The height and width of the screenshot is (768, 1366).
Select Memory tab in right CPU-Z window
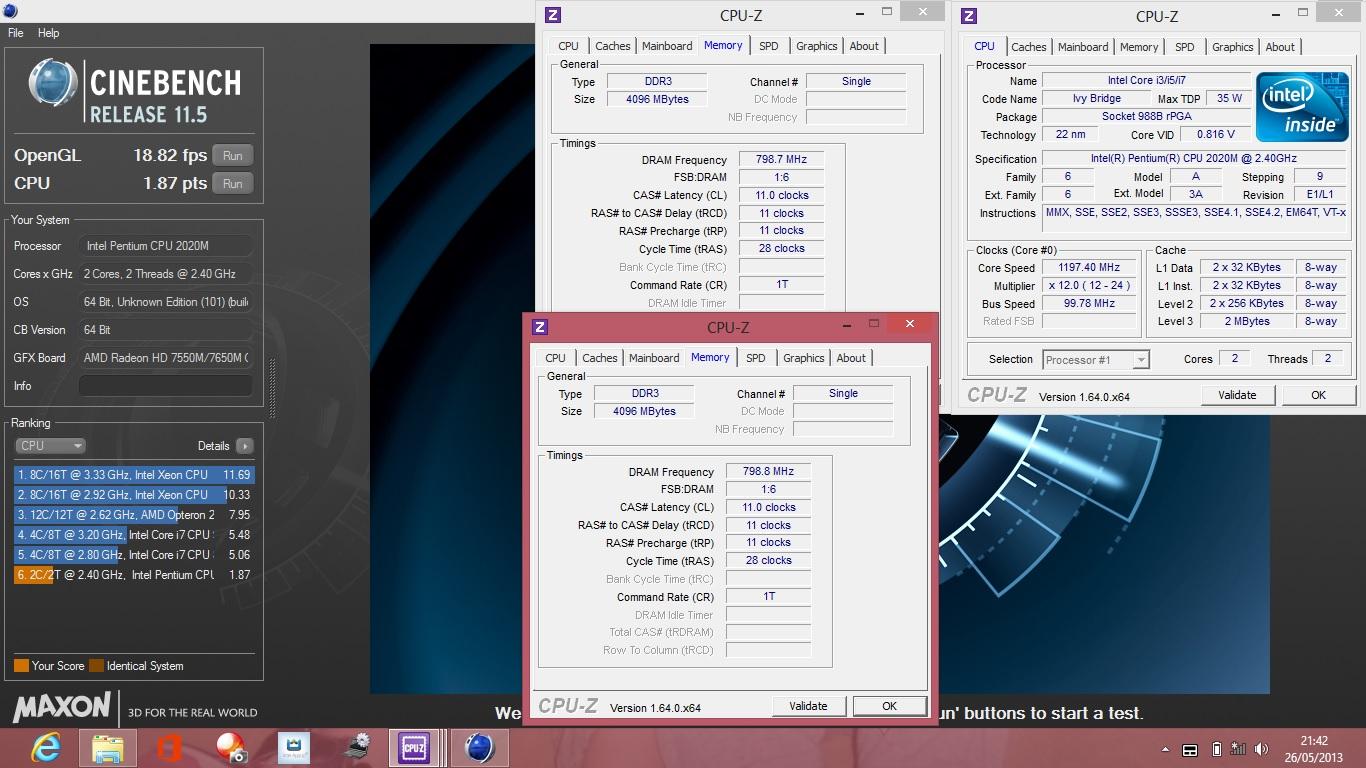(x=1139, y=47)
